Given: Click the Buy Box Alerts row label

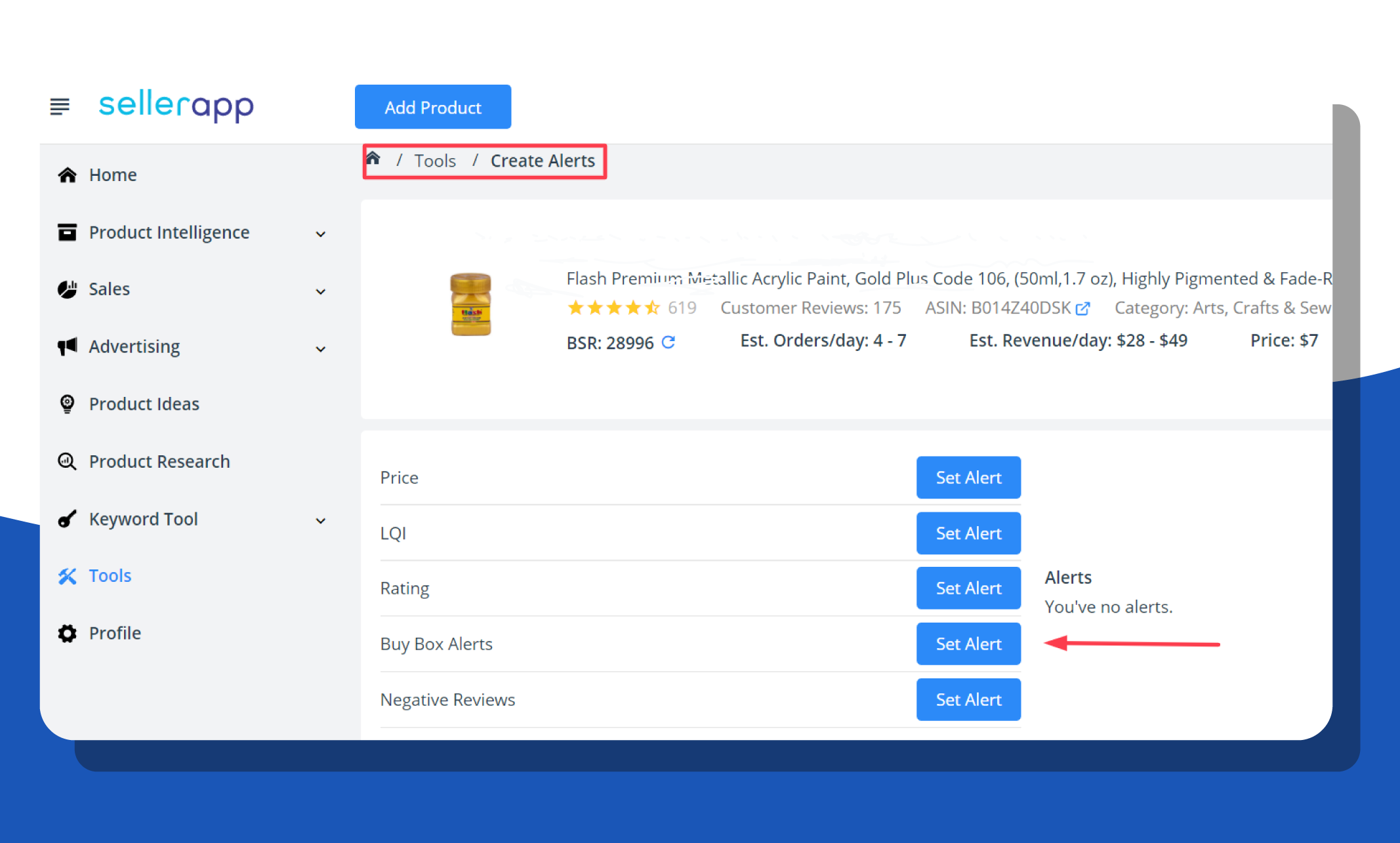Looking at the screenshot, I should (436, 644).
